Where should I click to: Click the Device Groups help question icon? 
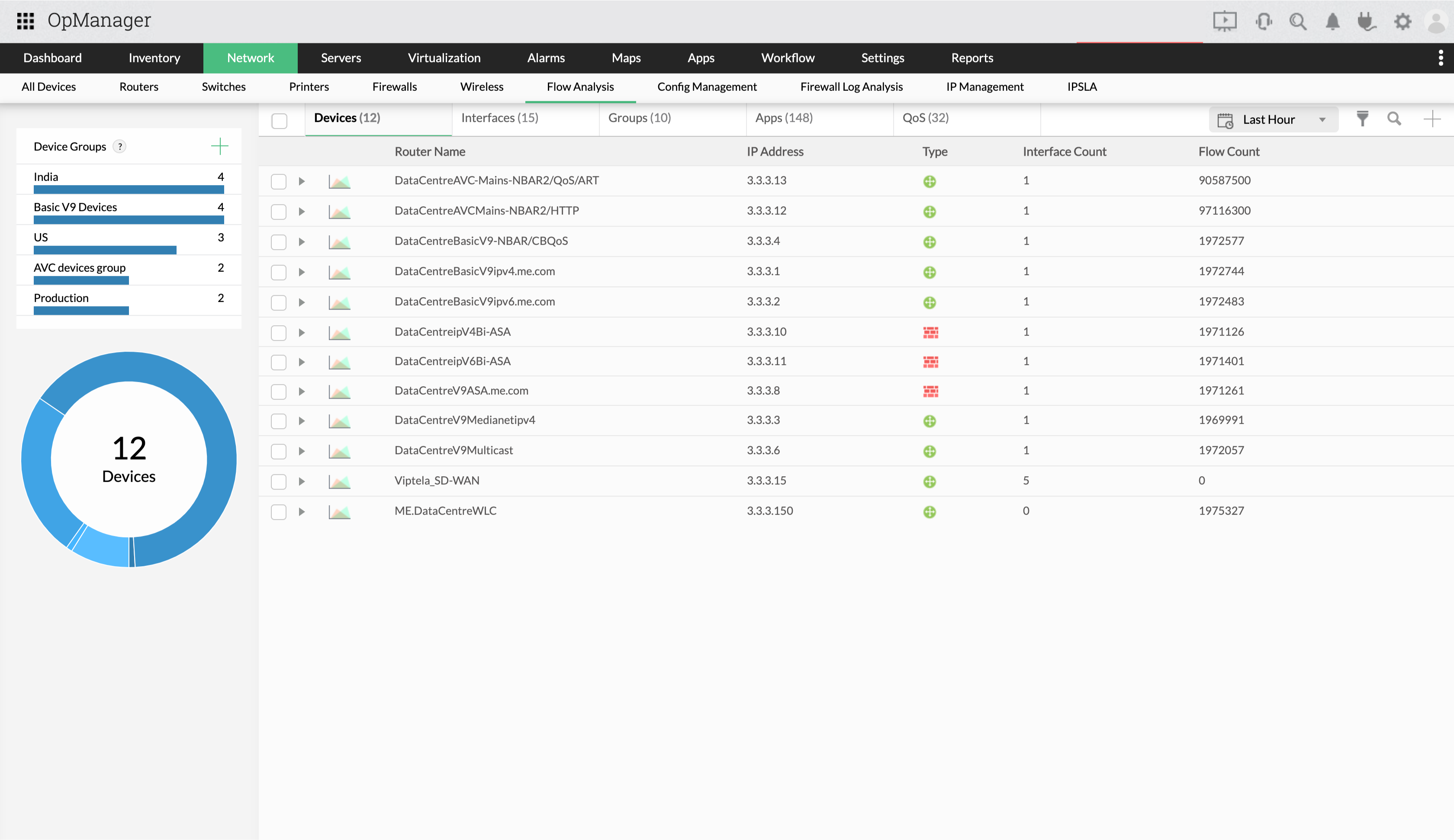tap(120, 147)
